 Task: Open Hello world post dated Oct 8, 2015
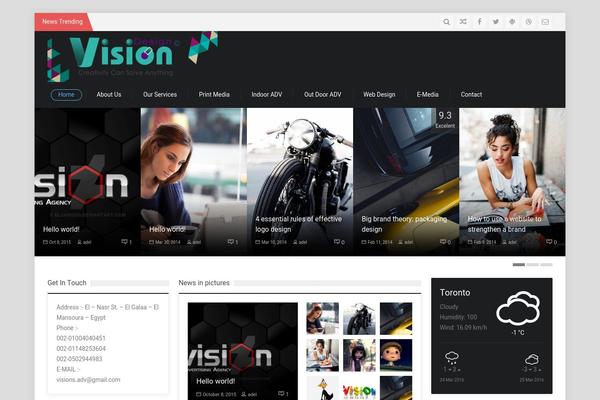point(61,229)
